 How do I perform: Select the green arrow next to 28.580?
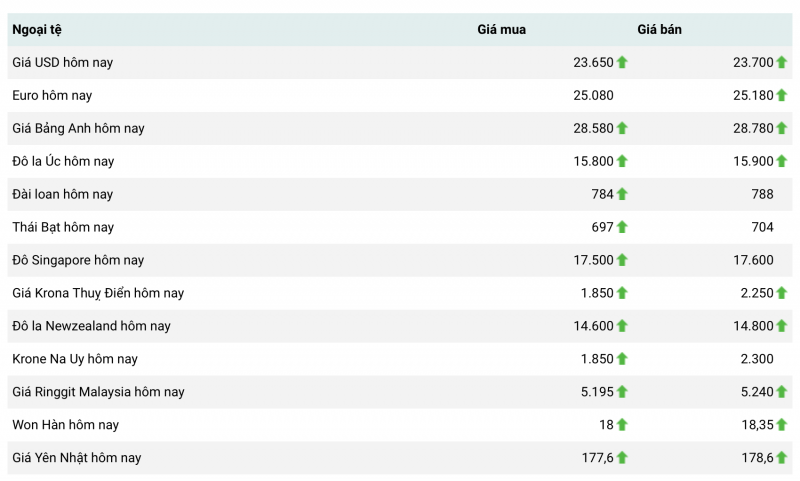pyautogui.click(x=622, y=128)
